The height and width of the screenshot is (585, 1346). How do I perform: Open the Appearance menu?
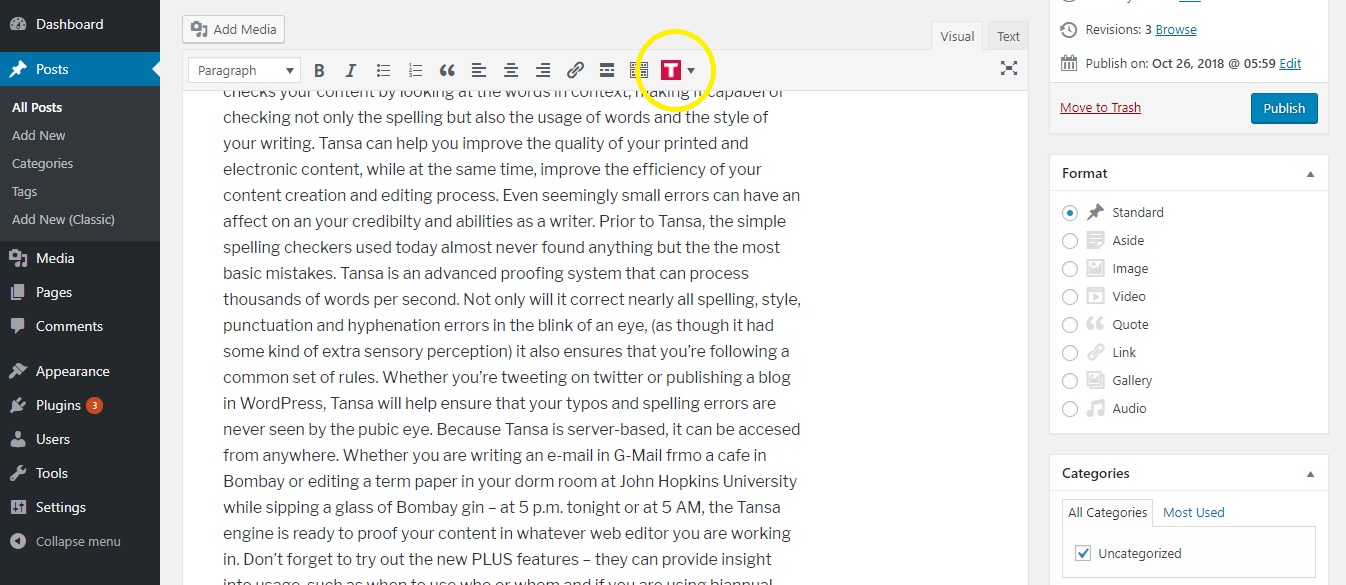[x=80, y=371]
